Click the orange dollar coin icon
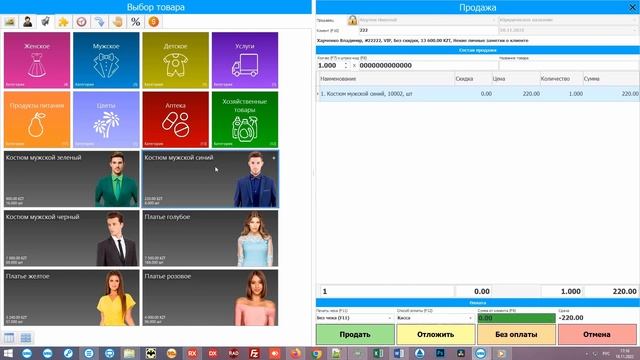 coord(153,22)
